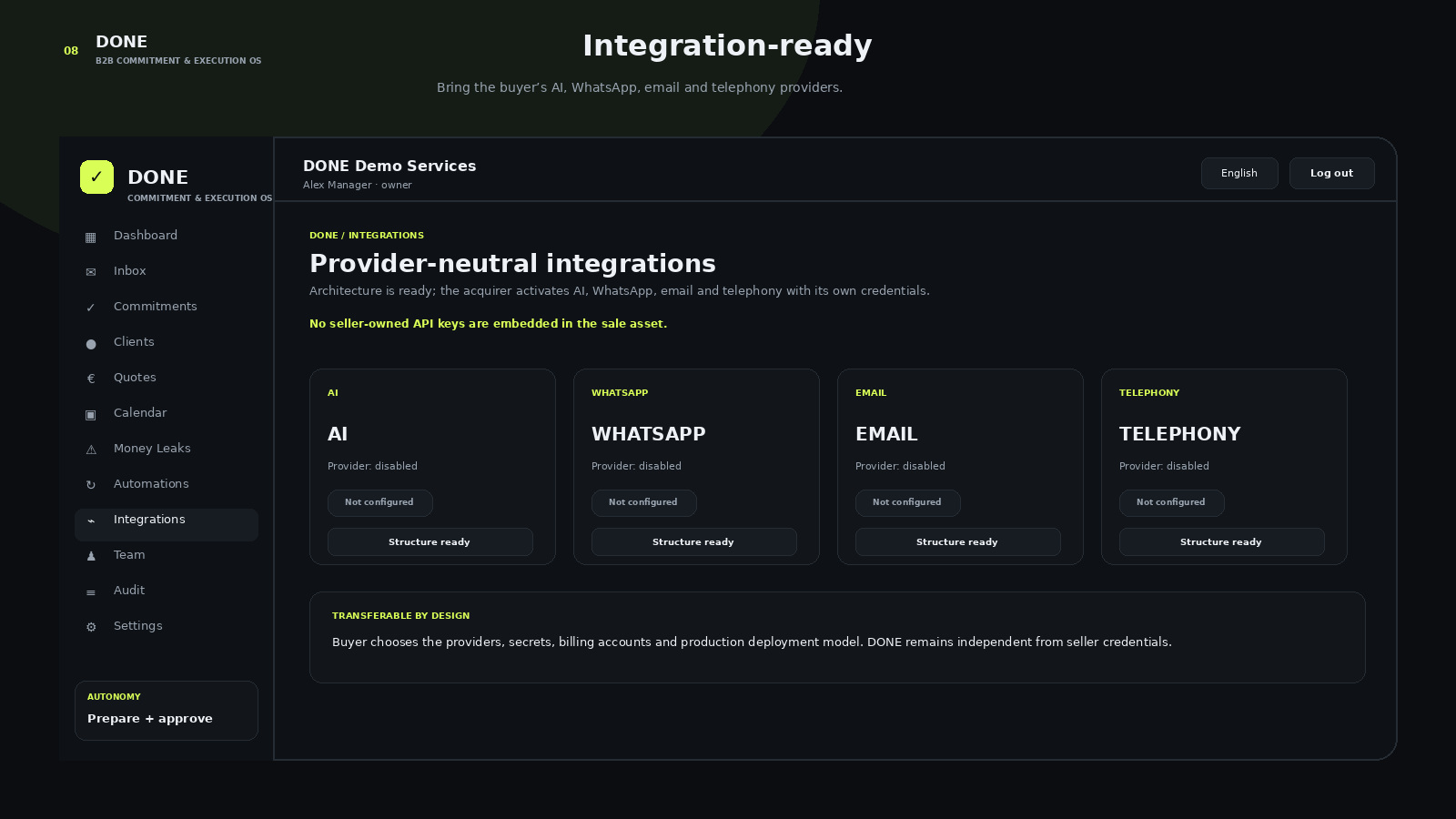The height and width of the screenshot is (819, 1456).
Task: Open the Commitments section
Action: point(167,307)
